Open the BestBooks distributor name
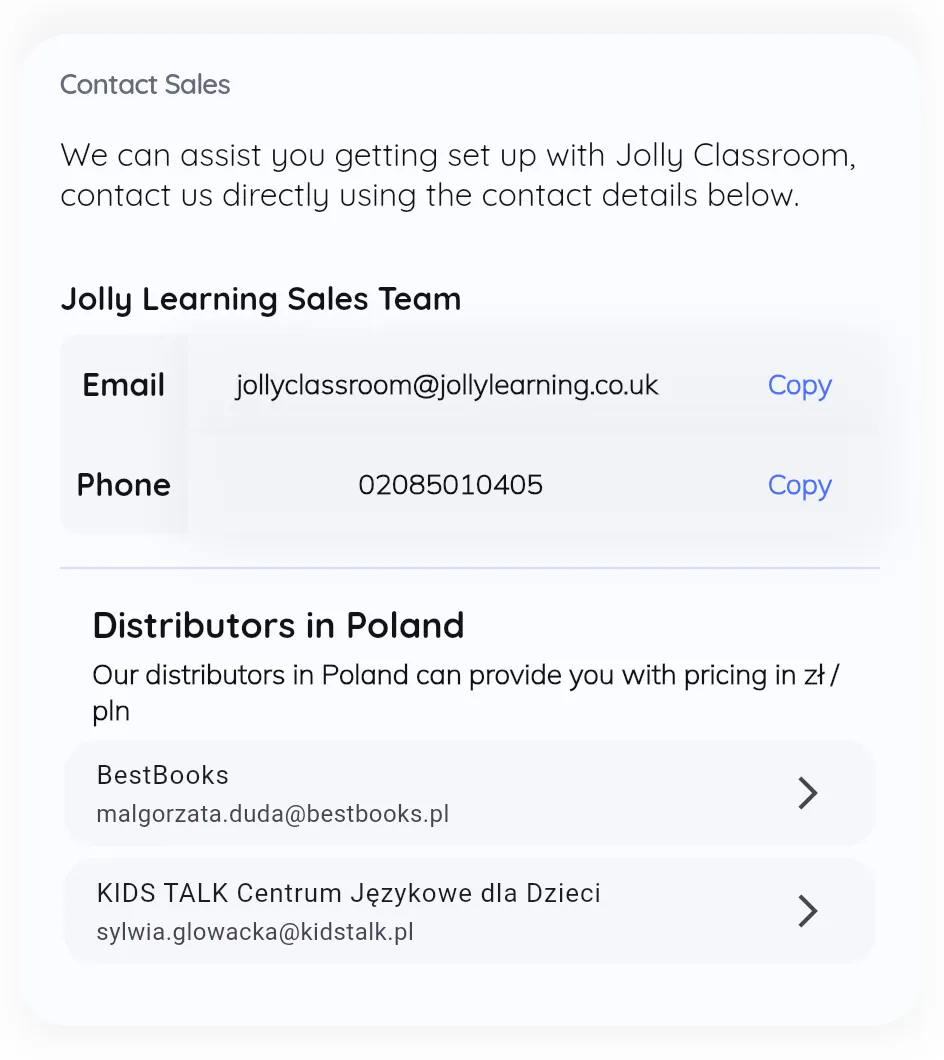Screen dimensions: 944x1060 (x=163, y=775)
